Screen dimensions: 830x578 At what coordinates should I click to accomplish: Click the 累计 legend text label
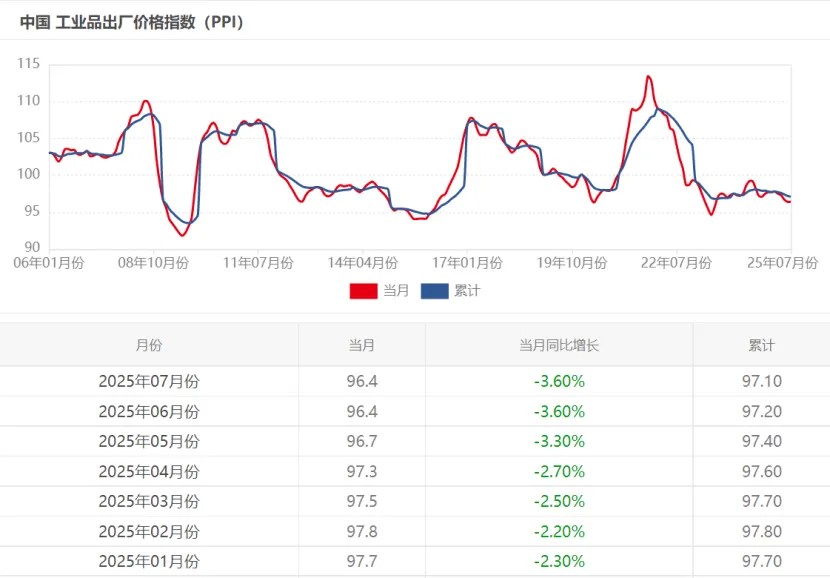467,291
